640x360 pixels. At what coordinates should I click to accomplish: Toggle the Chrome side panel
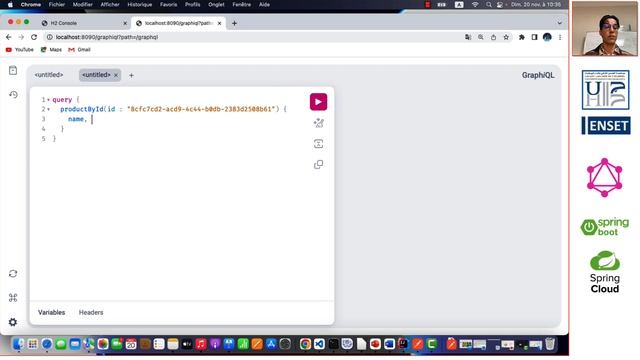click(x=534, y=37)
